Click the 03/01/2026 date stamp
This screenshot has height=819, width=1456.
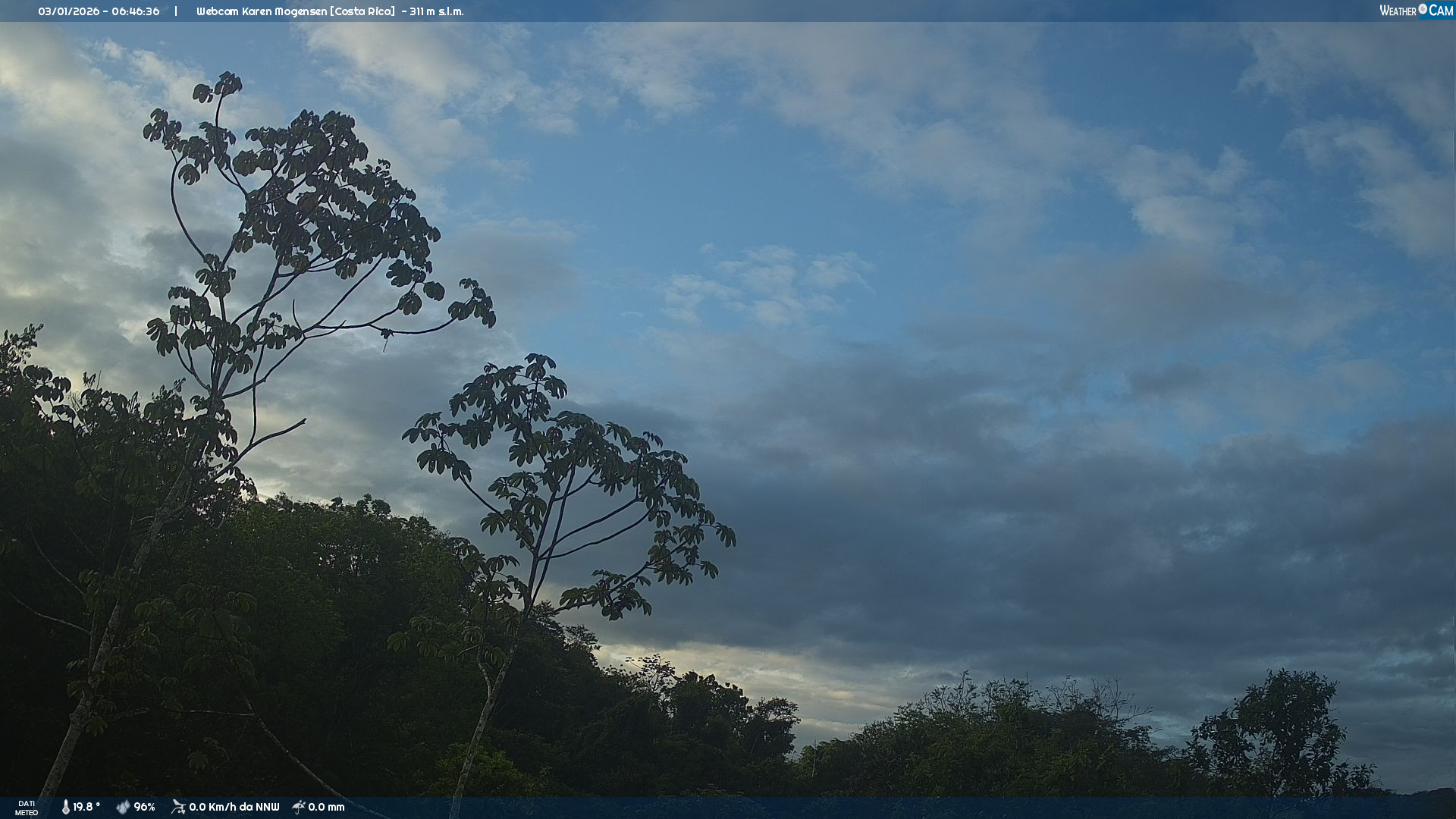pyautogui.click(x=69, y=11)
